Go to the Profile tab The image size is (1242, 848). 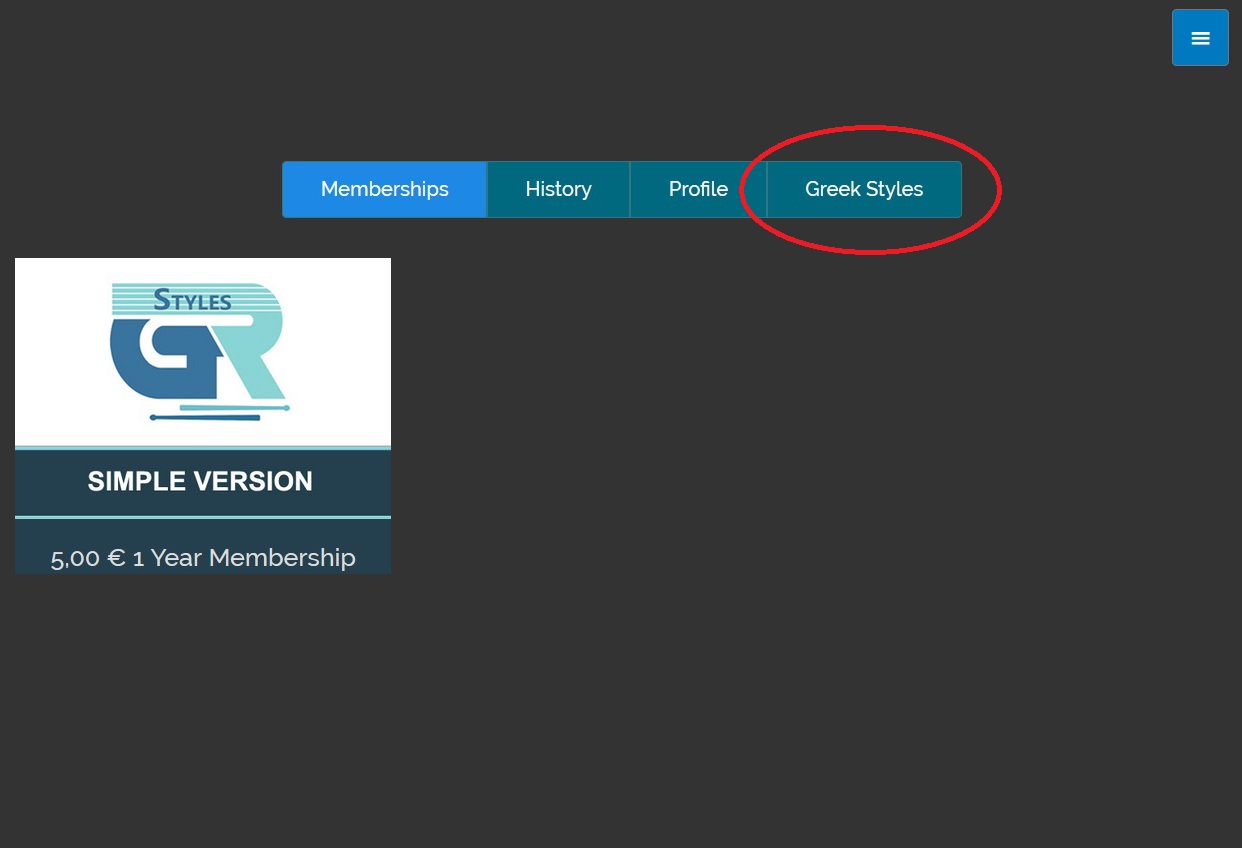tap(698, 189)
